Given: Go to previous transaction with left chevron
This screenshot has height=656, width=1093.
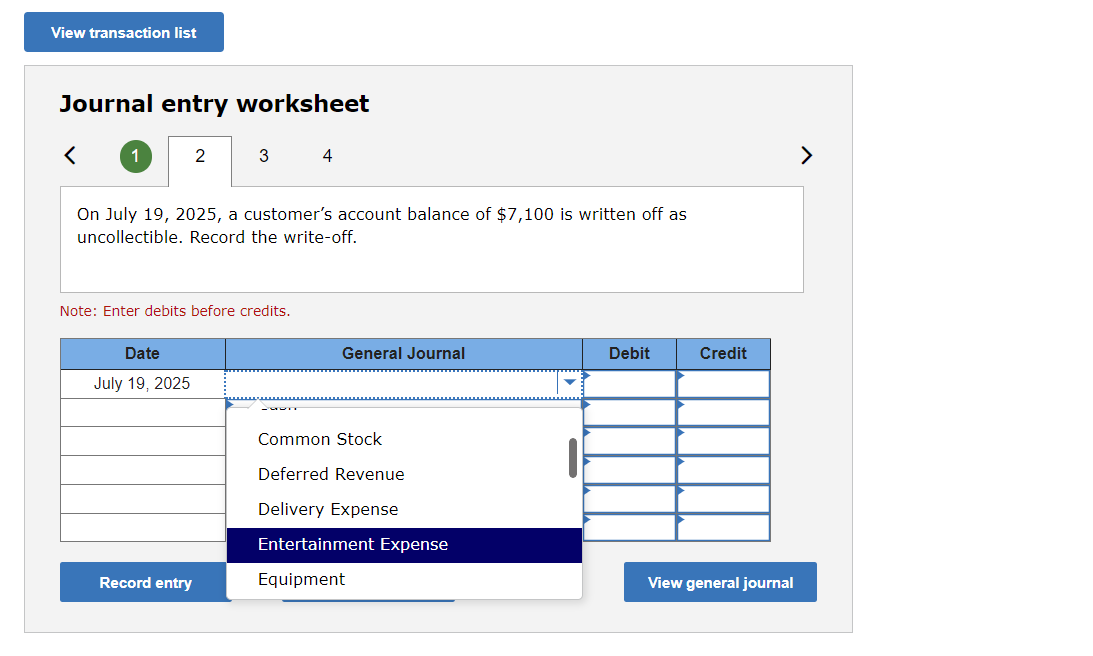Looking at the screenshot, I should (x=70, y=155).
